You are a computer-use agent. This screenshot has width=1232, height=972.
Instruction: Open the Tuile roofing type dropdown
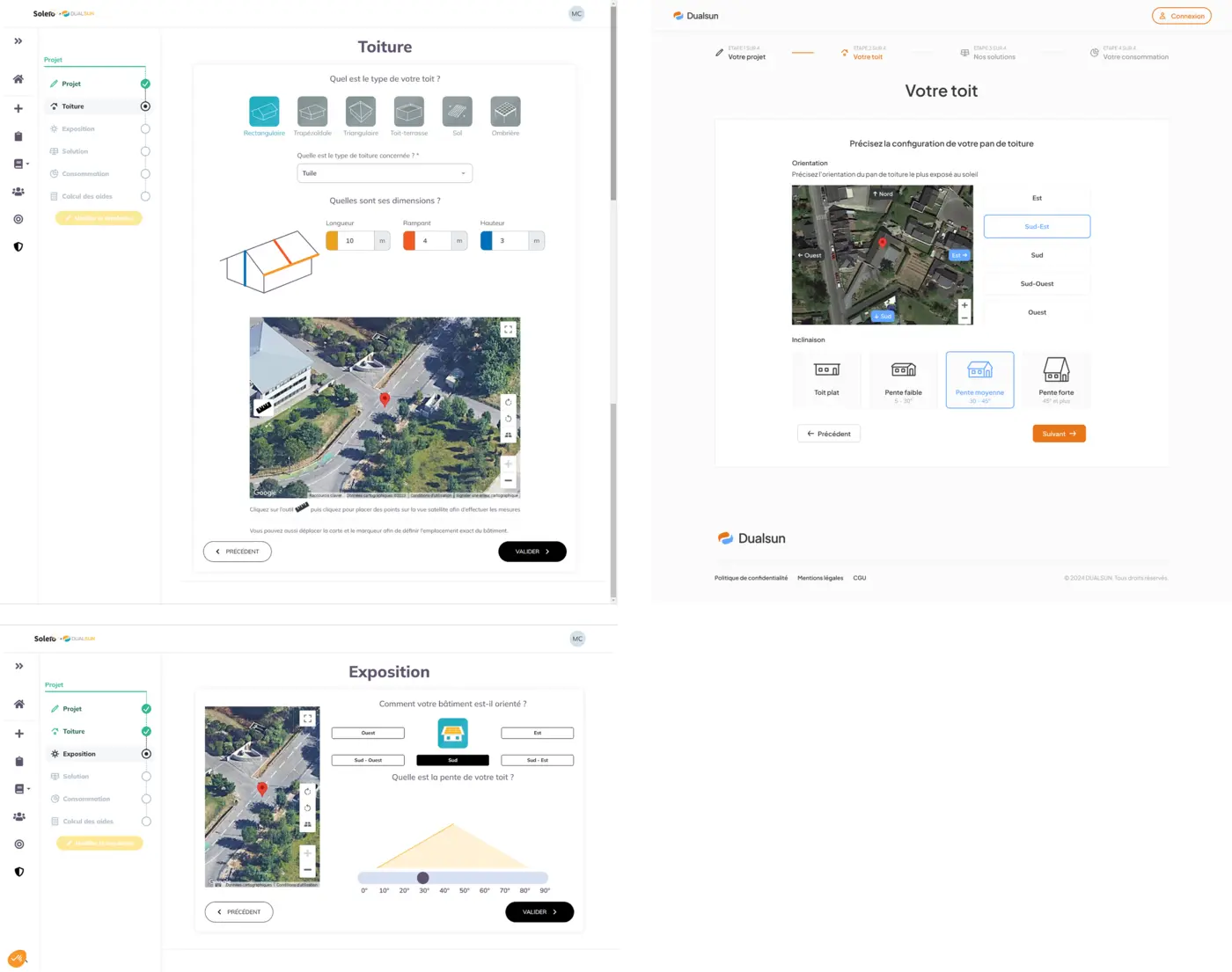click(x=385, y=173)
